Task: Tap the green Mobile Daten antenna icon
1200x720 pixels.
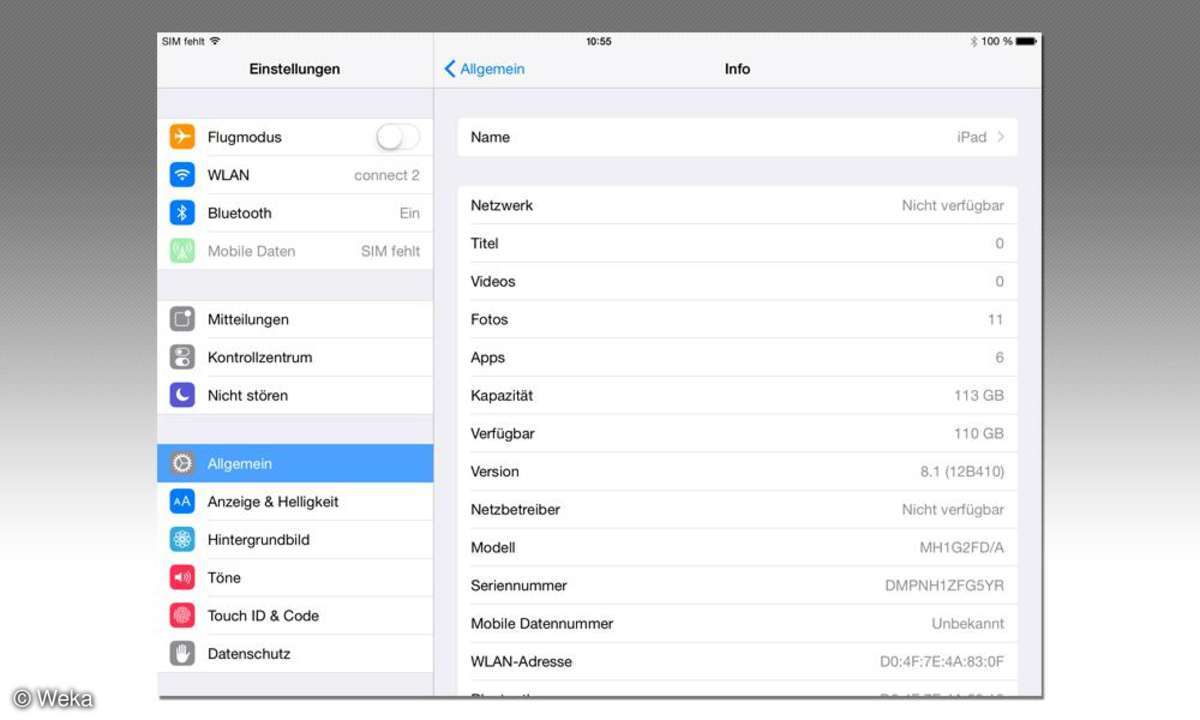Action: (182, 251)
